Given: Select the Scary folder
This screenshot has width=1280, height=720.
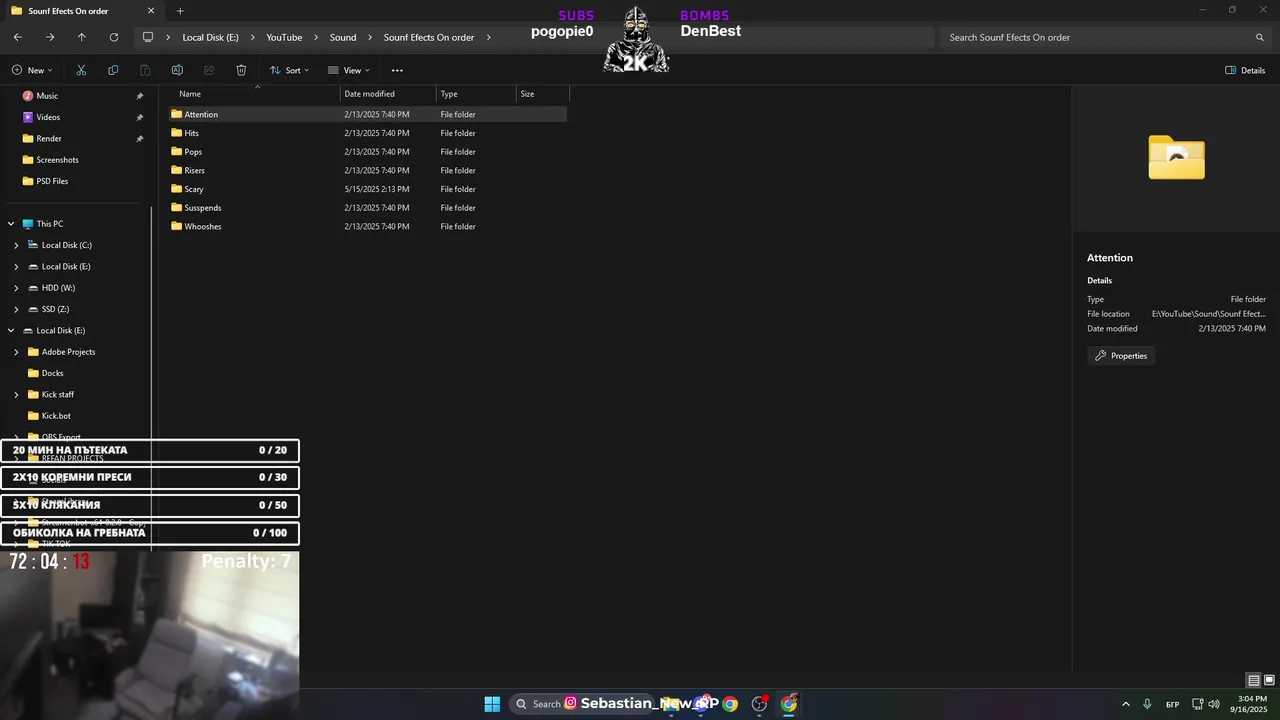Looking at the screenshot, I should click(x=193, y=189).
